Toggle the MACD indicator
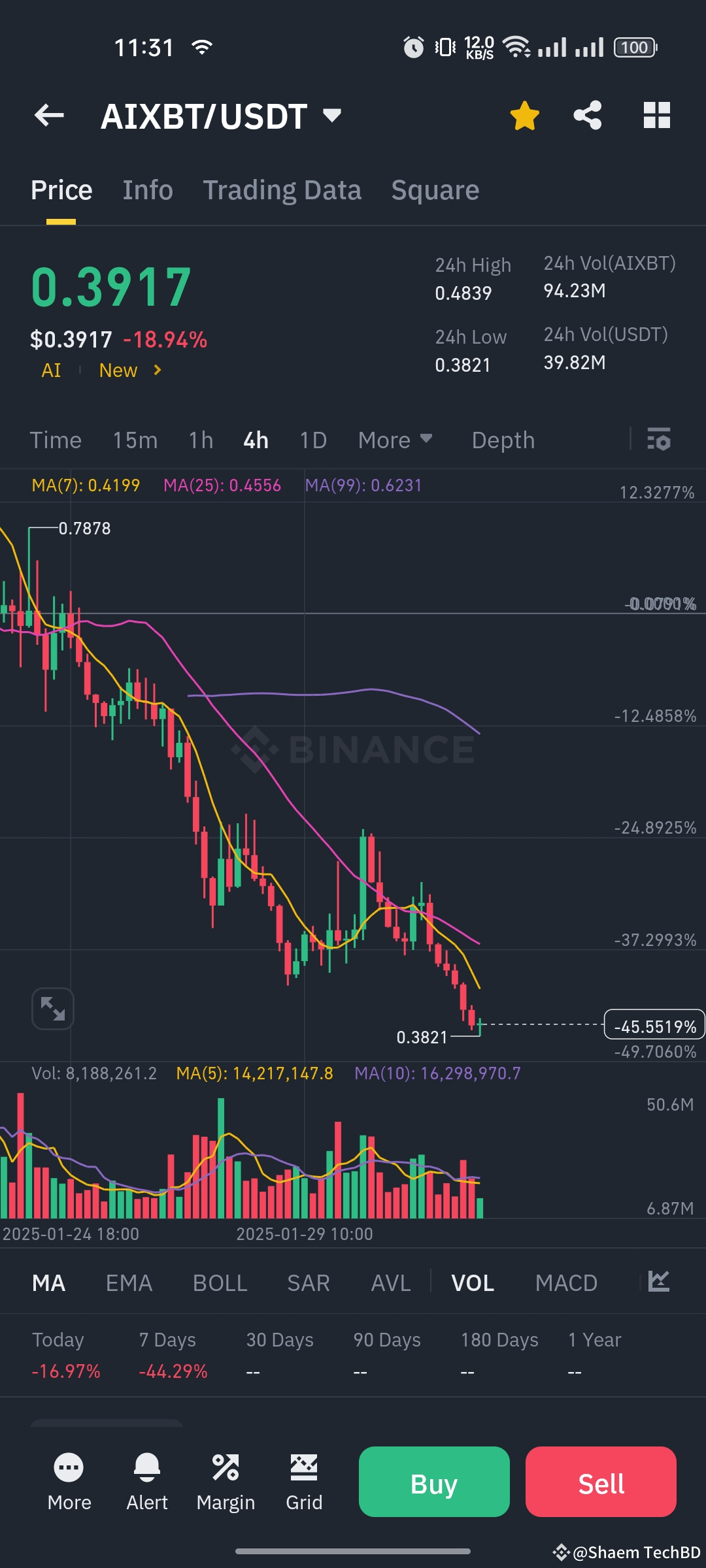The image size is (706, 1568). coord(566,1283)
